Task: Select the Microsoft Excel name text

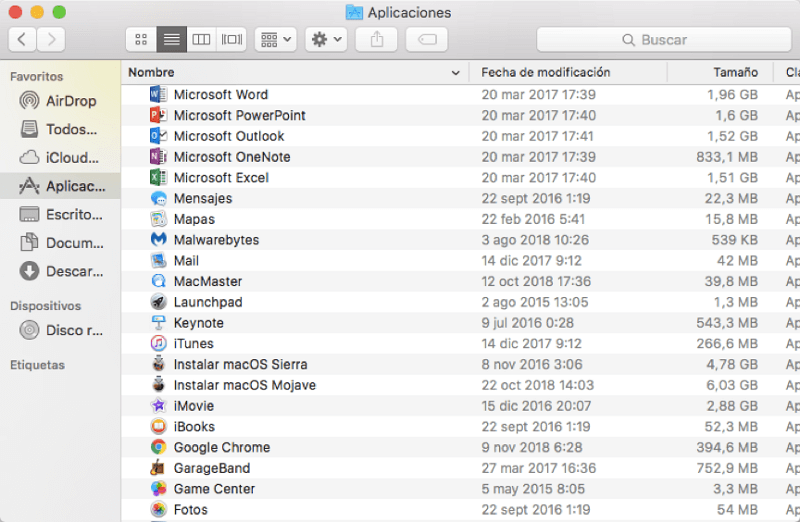Action: (221, 178)
